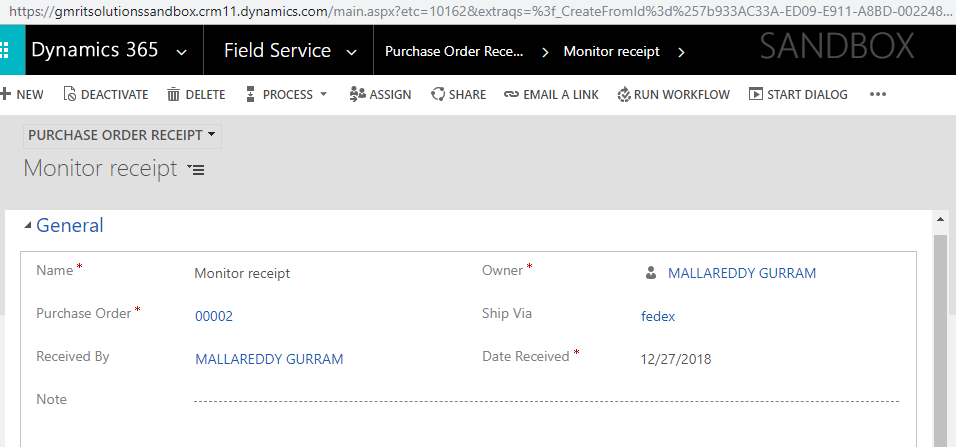Open purchase order 00002 link

coord(214,316)
